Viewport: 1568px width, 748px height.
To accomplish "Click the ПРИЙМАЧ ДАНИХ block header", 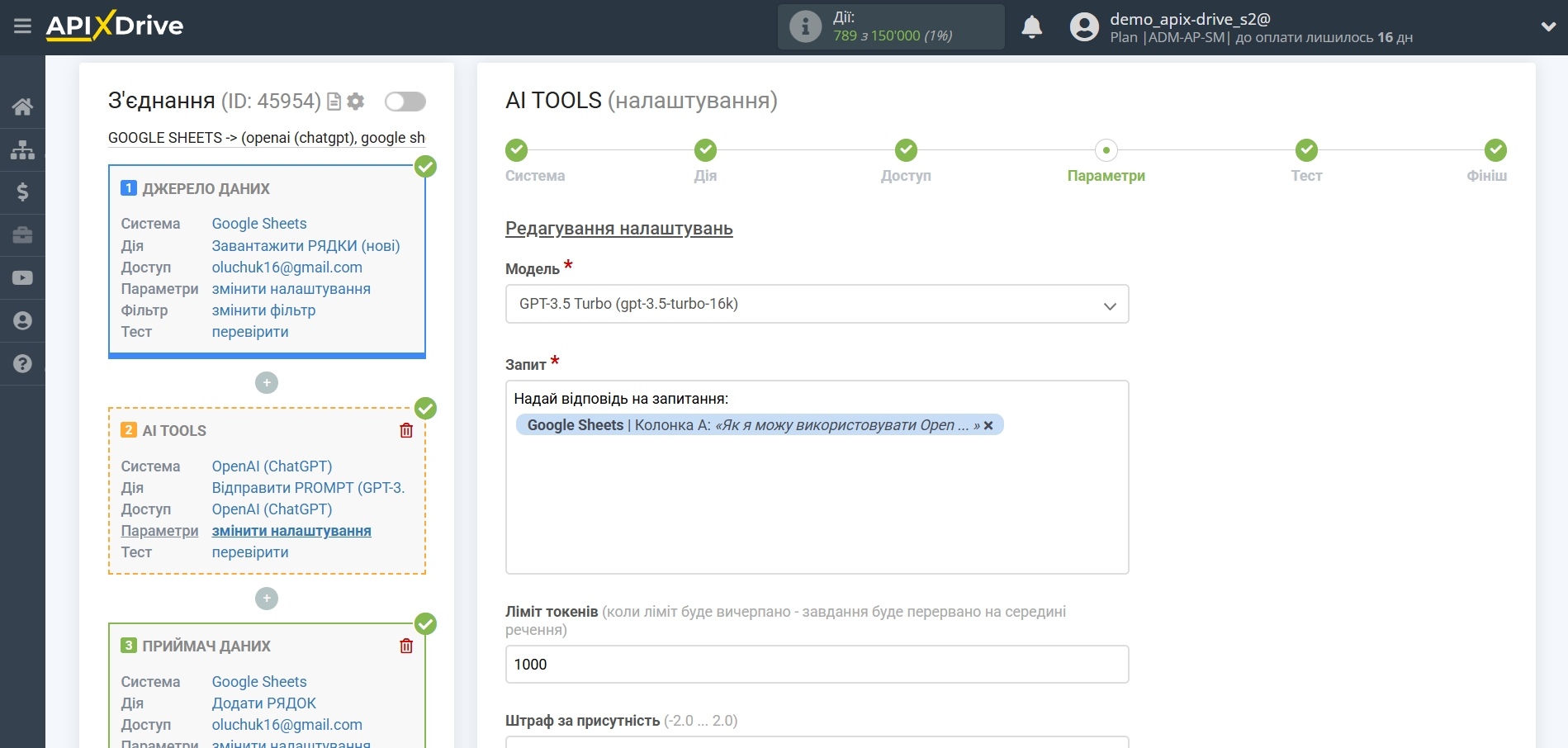I will 206,646.
